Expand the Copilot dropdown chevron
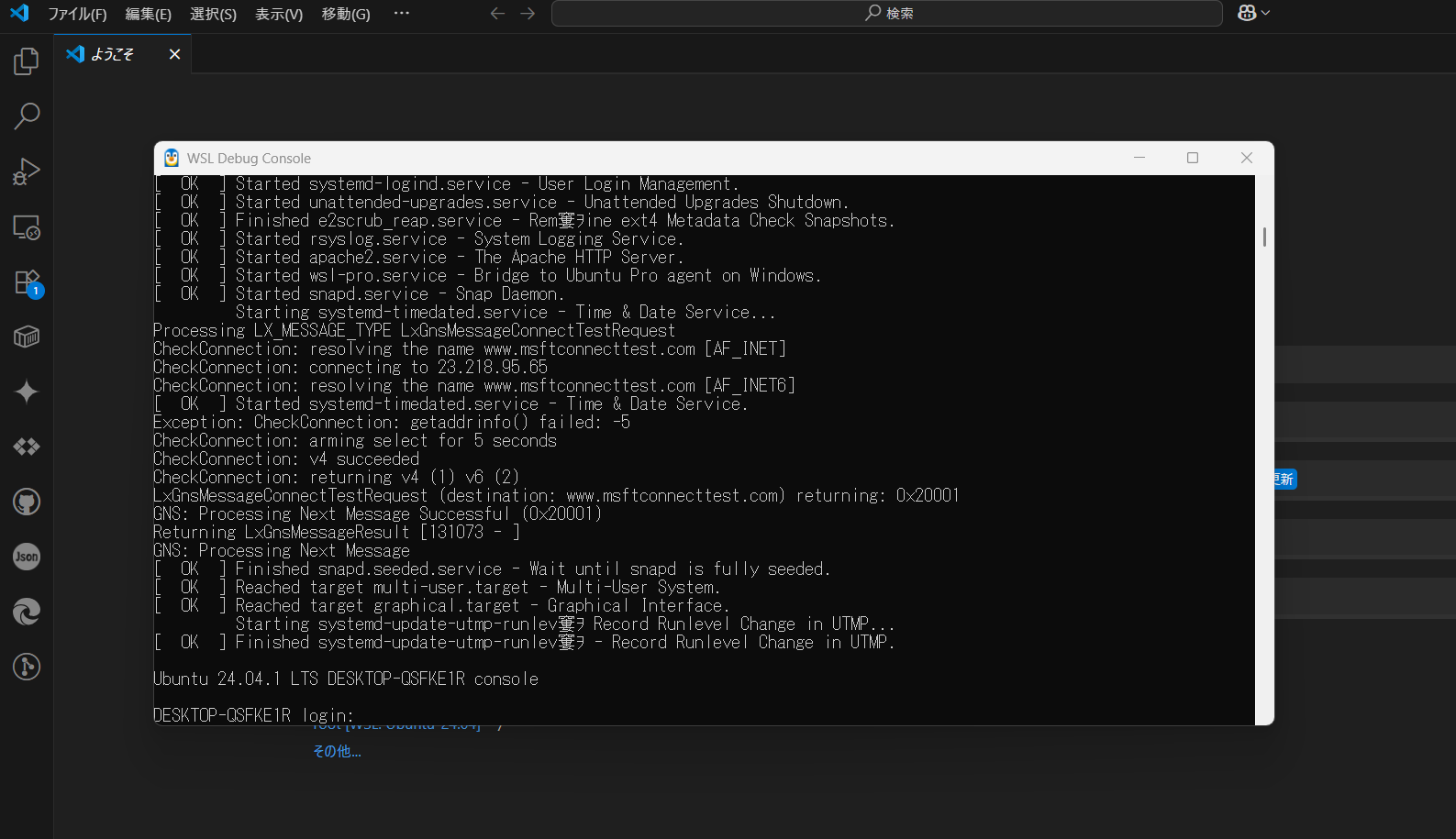Image resolution: width=1456 pixels, height=839 pixels. click(1266, 13)
